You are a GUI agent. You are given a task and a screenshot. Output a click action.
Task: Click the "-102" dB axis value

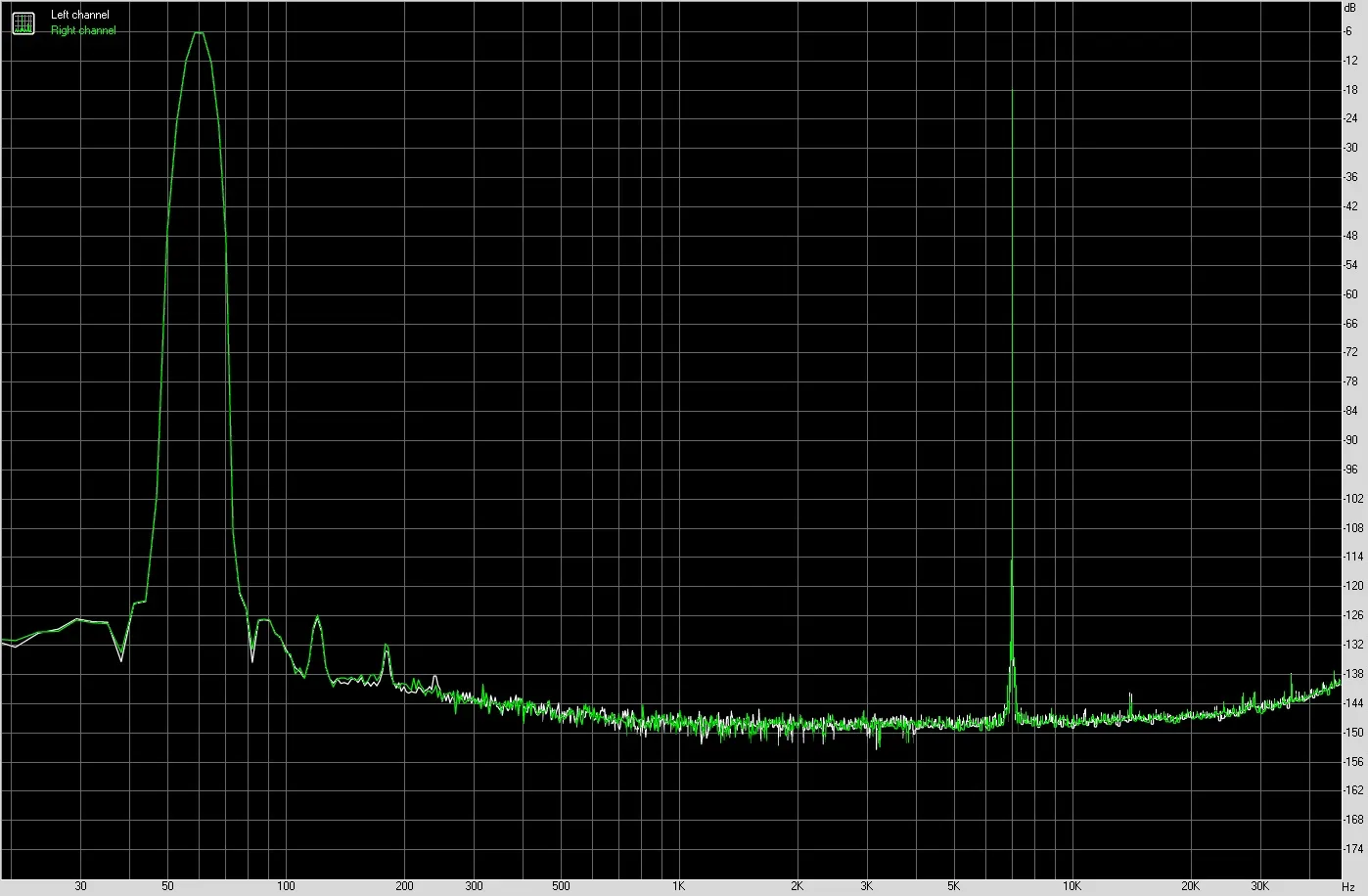point(1352,498)
